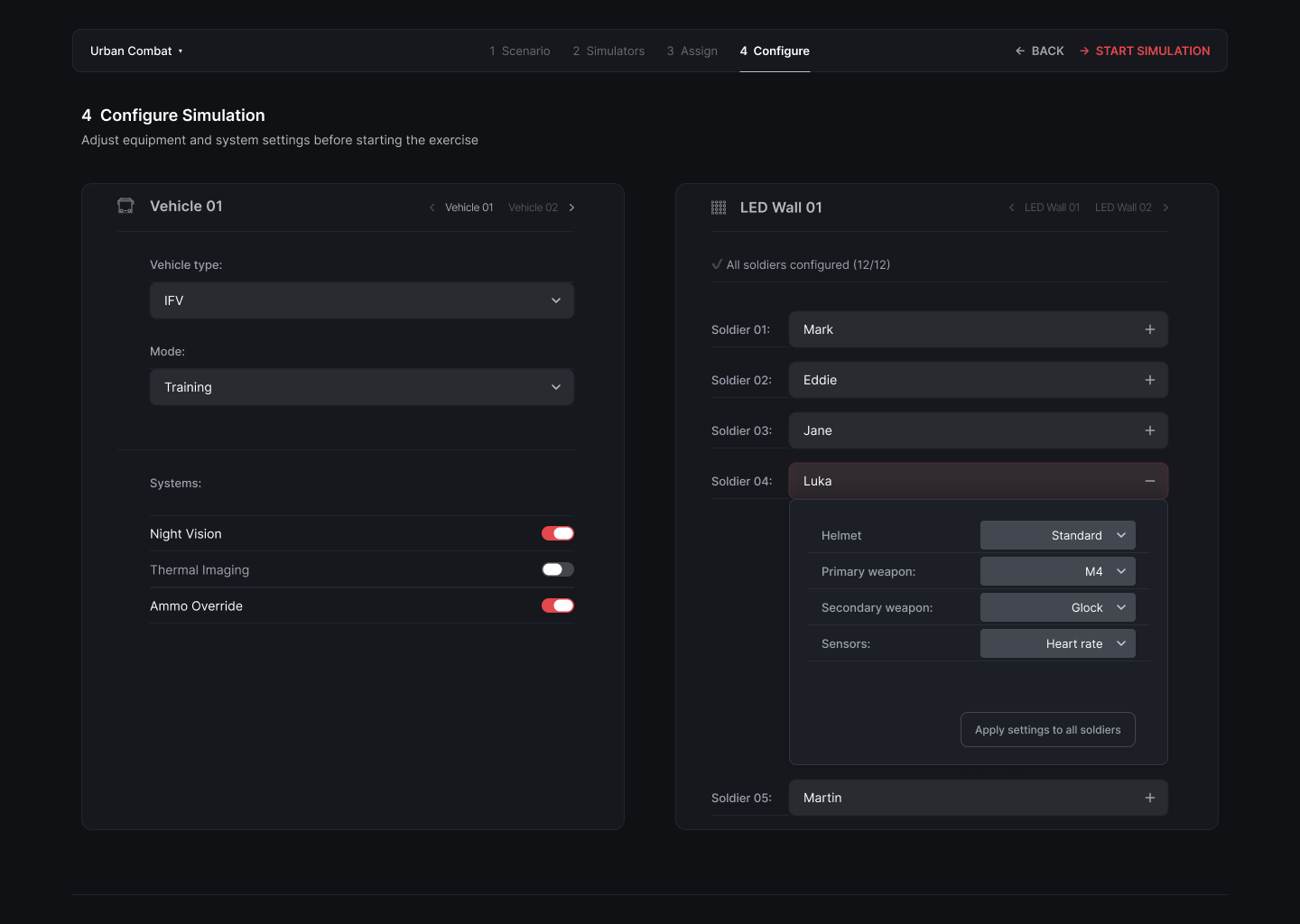Collapse Soldier 04 Luka with minus icon
The width and height of the screenshot is (1300, 924).
click(x=1149, y=481)
